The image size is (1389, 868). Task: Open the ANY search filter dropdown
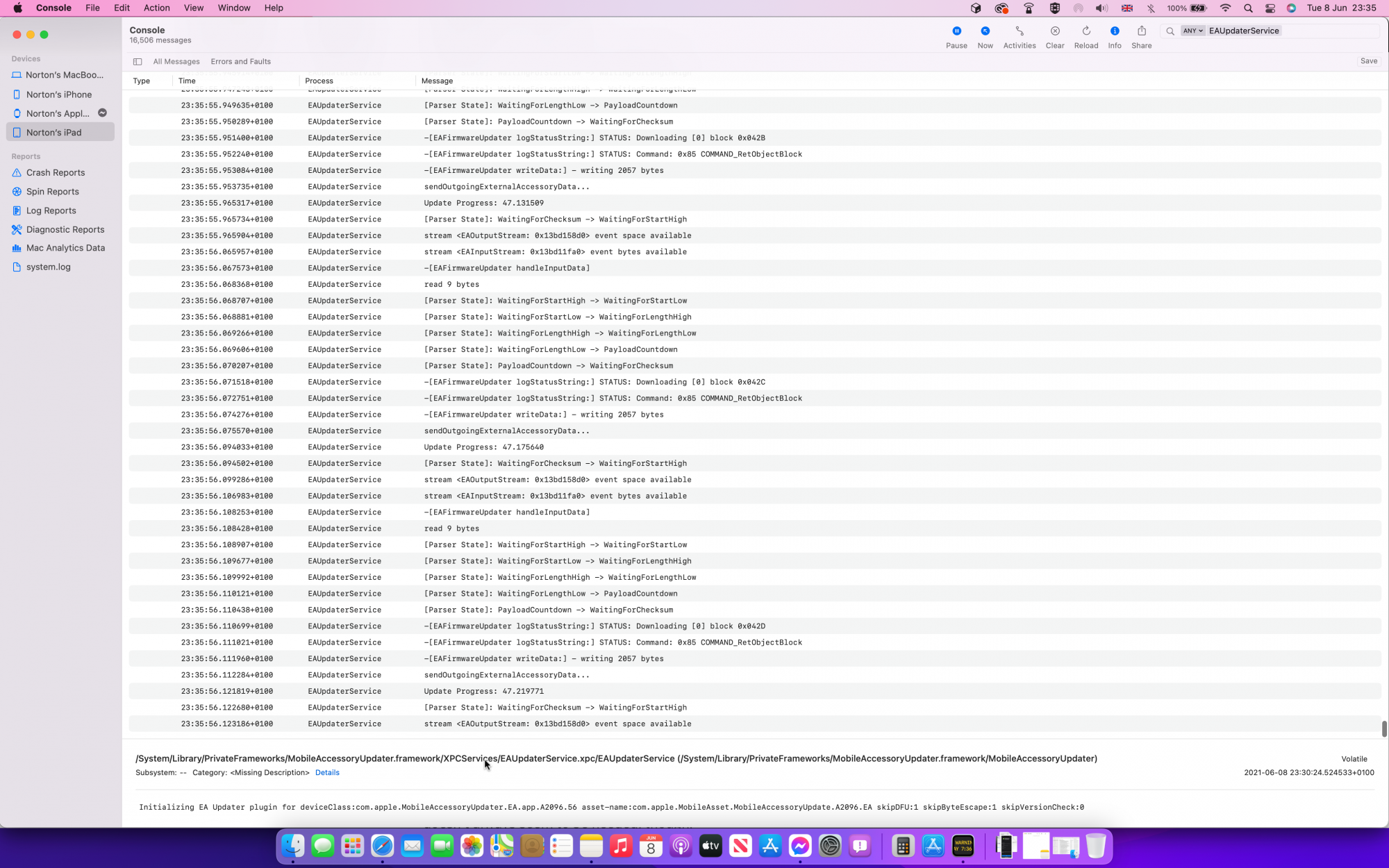click(x=1192, y=31)
